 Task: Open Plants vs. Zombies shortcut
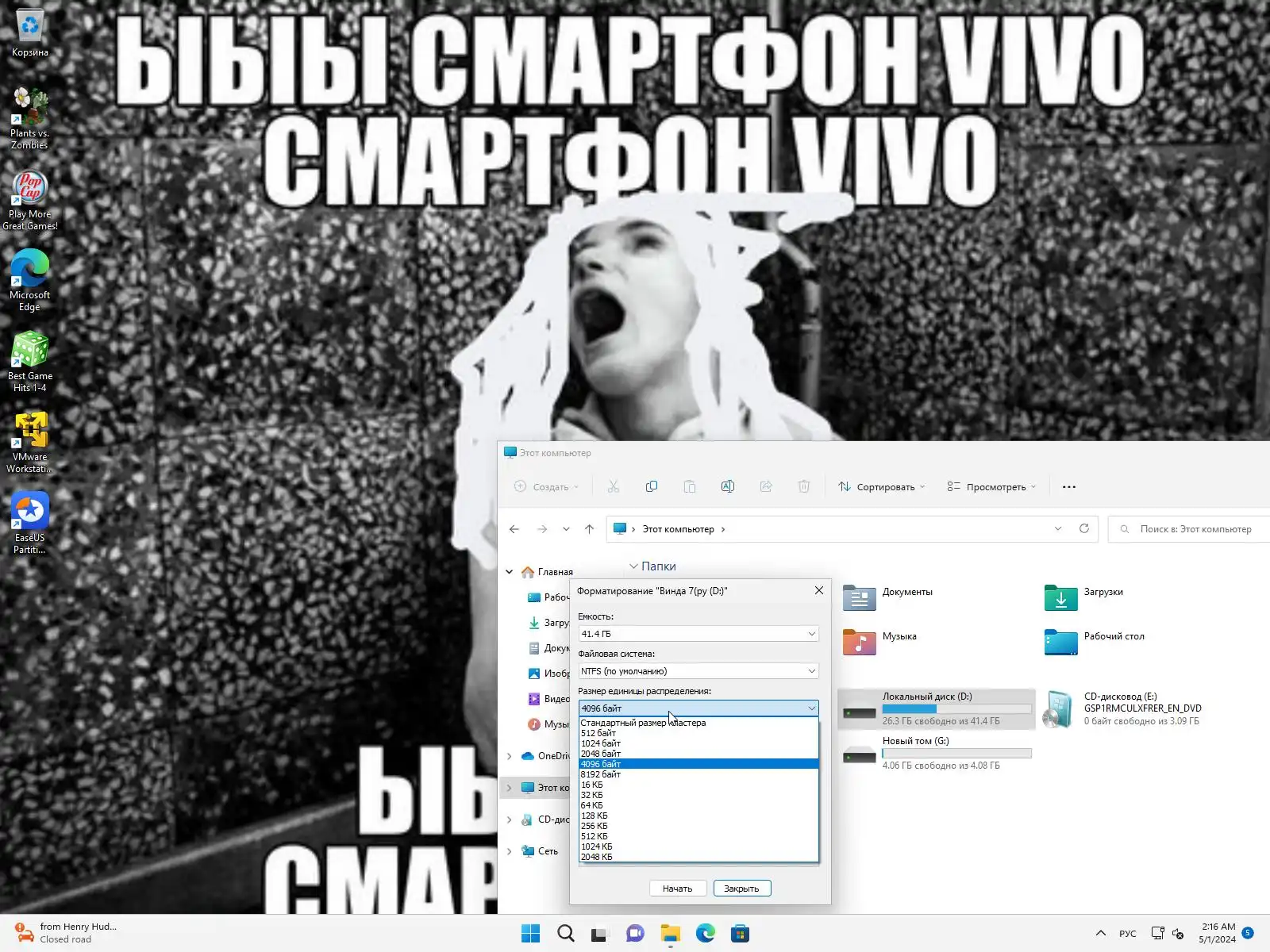(x=29, y=118)
